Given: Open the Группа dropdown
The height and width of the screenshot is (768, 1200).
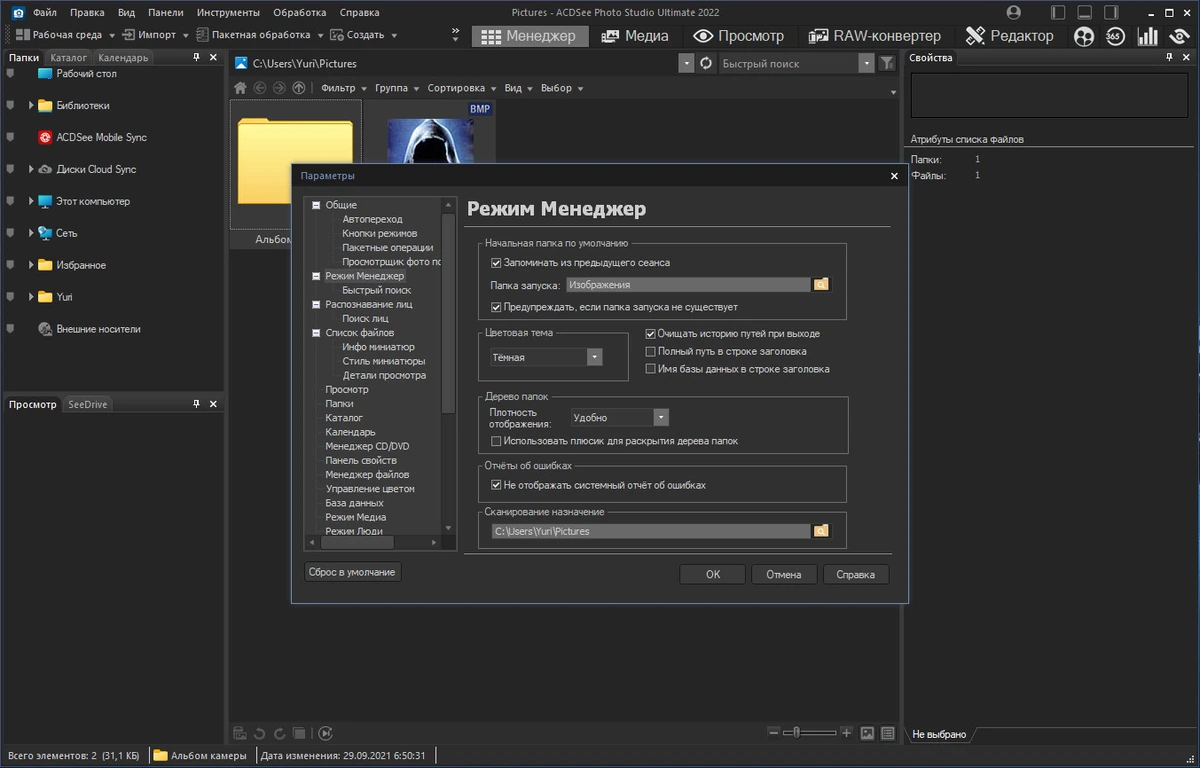Looking at the screenshot, I should tap(396, 88).
